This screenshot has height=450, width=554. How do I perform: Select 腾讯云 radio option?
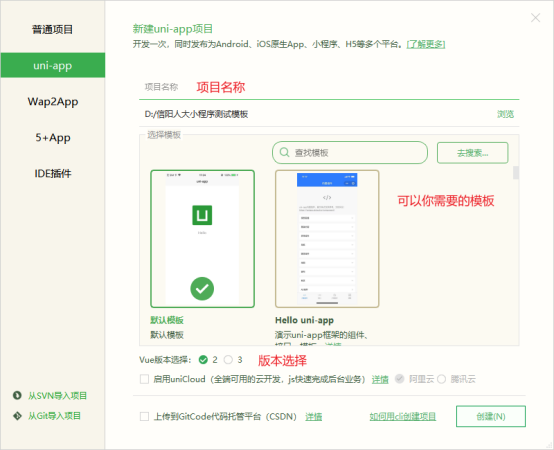[441, 379]
